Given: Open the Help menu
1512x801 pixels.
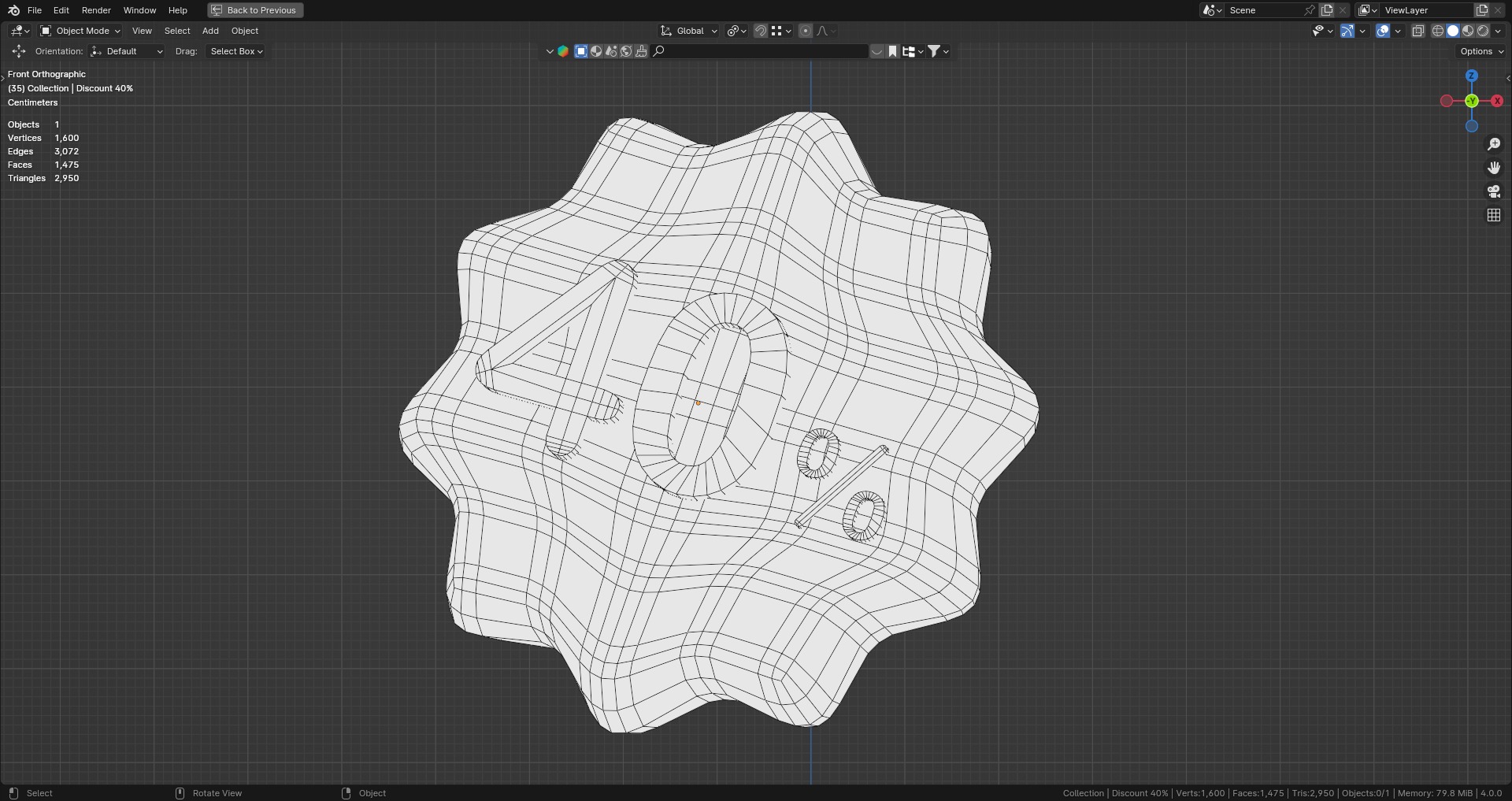Looking at the screenshot, I should 178,10.
